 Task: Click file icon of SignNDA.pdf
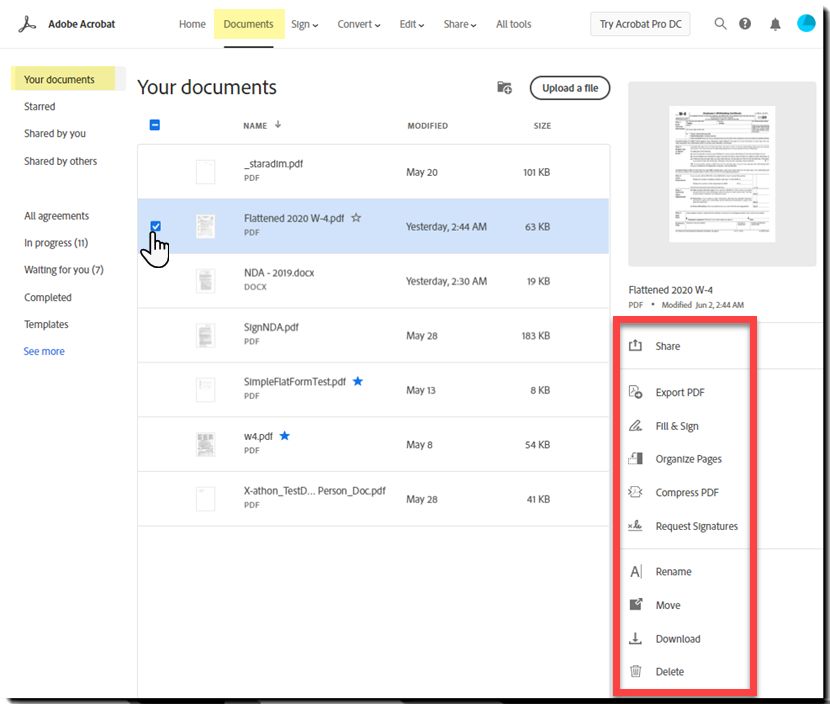coord(205,336)
